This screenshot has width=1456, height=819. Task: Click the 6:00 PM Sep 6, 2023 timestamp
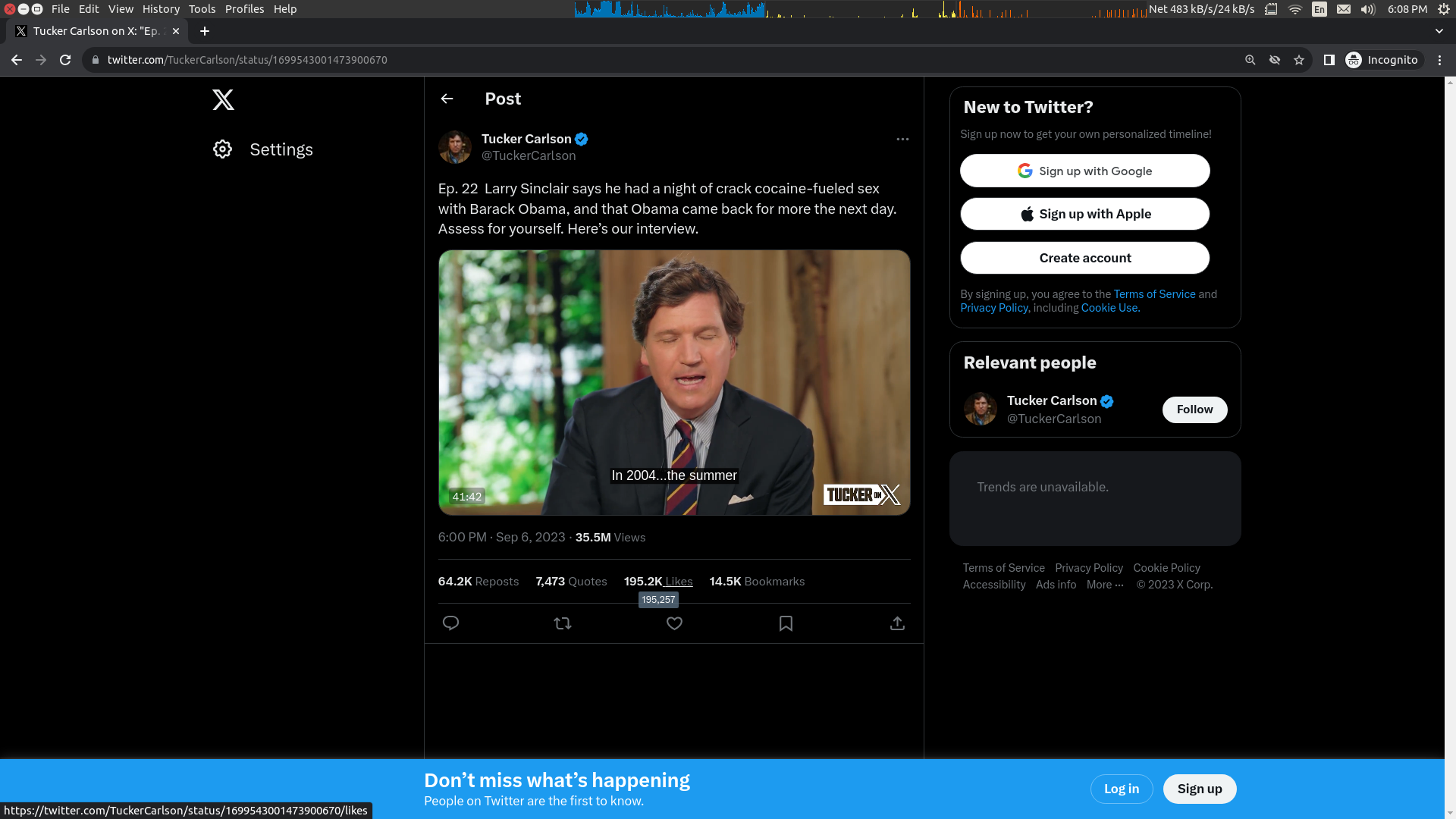[x=501, y=537]
